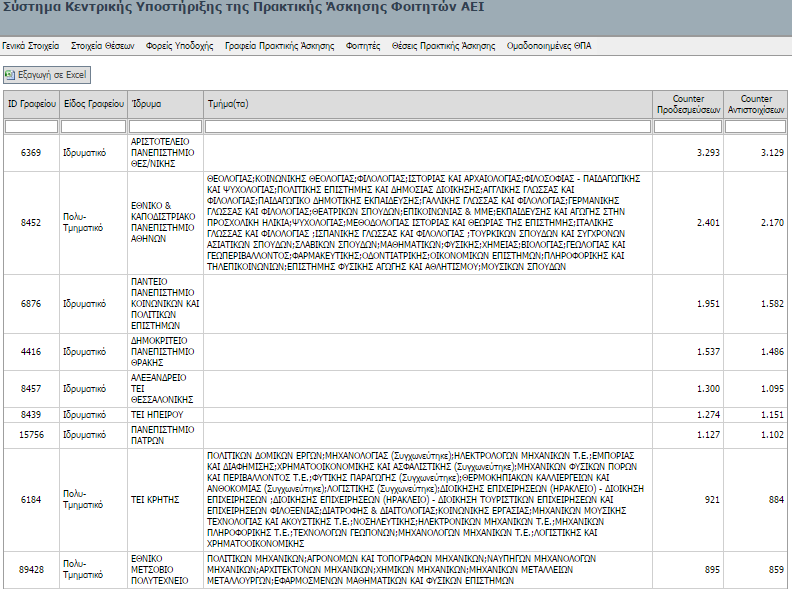Sort by Counter Αντιστοιχίσεων column header
The width and height of the screenshot is (792, 593).
[755, 104]
